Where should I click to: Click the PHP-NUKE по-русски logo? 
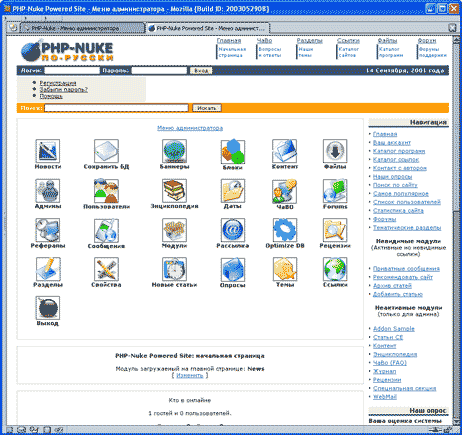point(67,51)
